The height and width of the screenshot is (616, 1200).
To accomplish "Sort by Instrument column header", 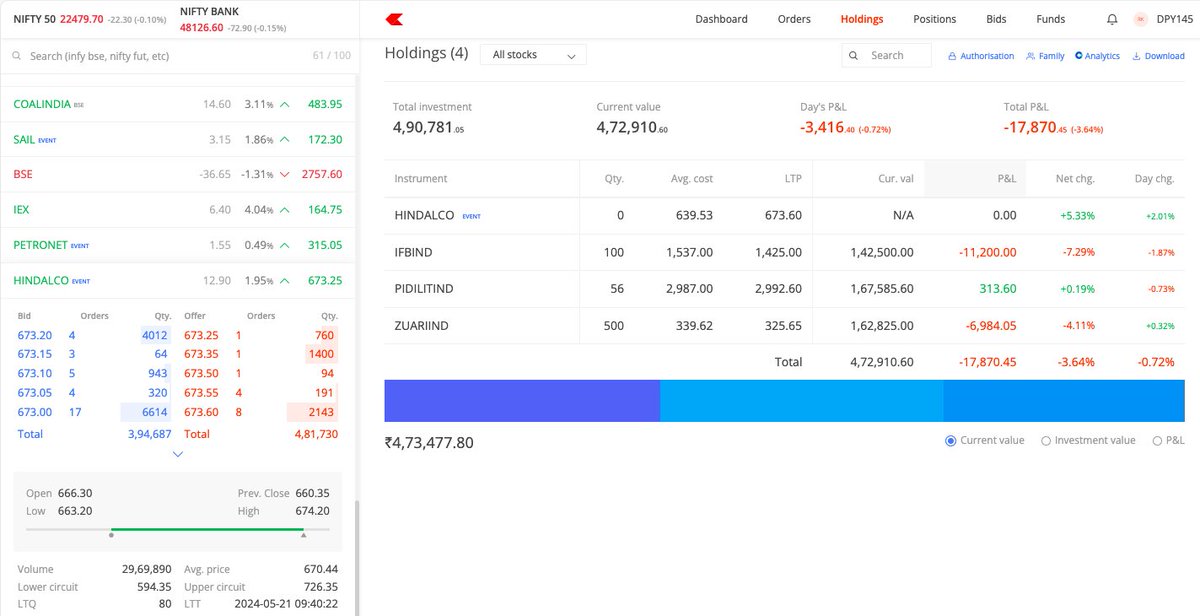I will tap(421, 178).
